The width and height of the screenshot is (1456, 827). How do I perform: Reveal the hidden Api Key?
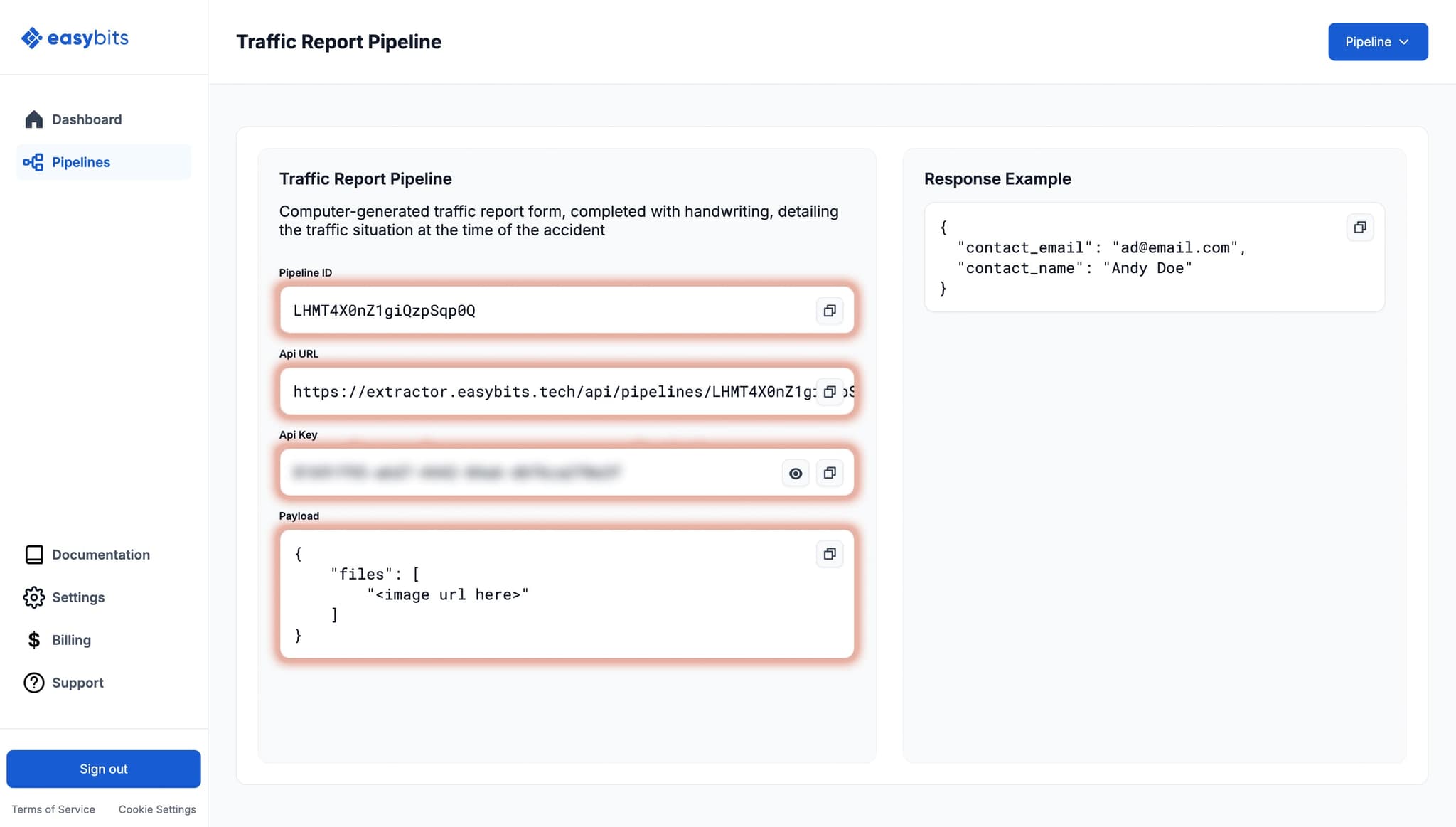pyautogui.click(x=796, y=473)
